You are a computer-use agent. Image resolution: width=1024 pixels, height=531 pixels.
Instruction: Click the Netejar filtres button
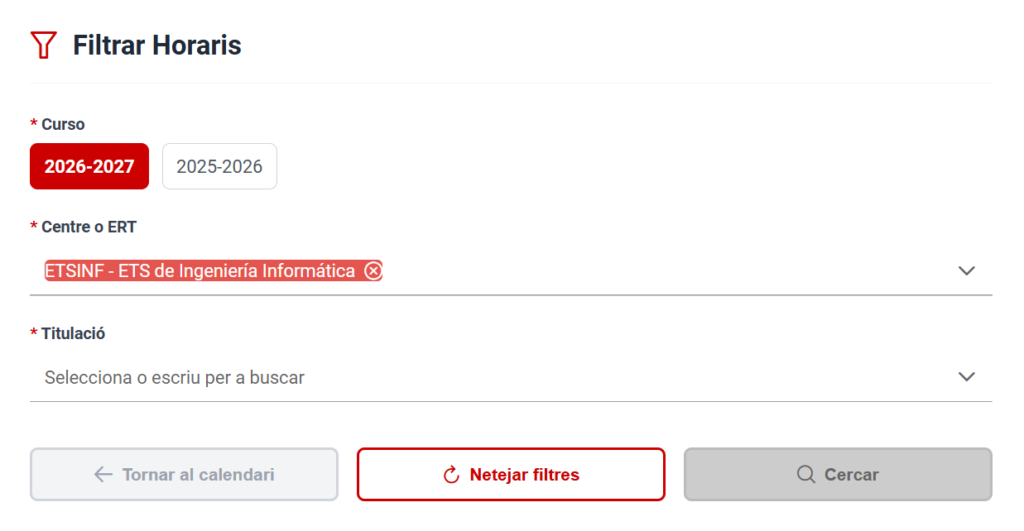pyautogui.click(x=511, y=474)
